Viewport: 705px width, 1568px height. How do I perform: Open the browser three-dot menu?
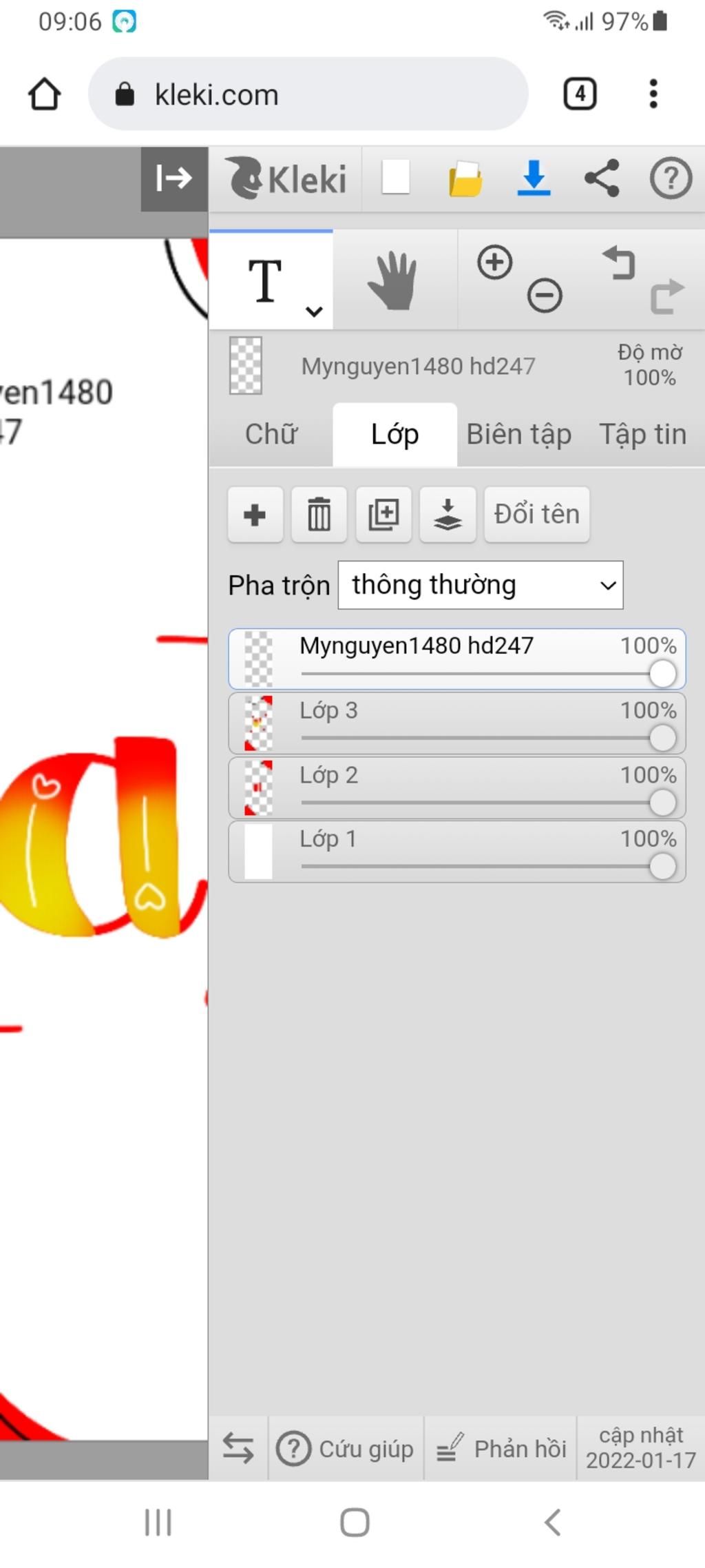click(x=653, y=94)
